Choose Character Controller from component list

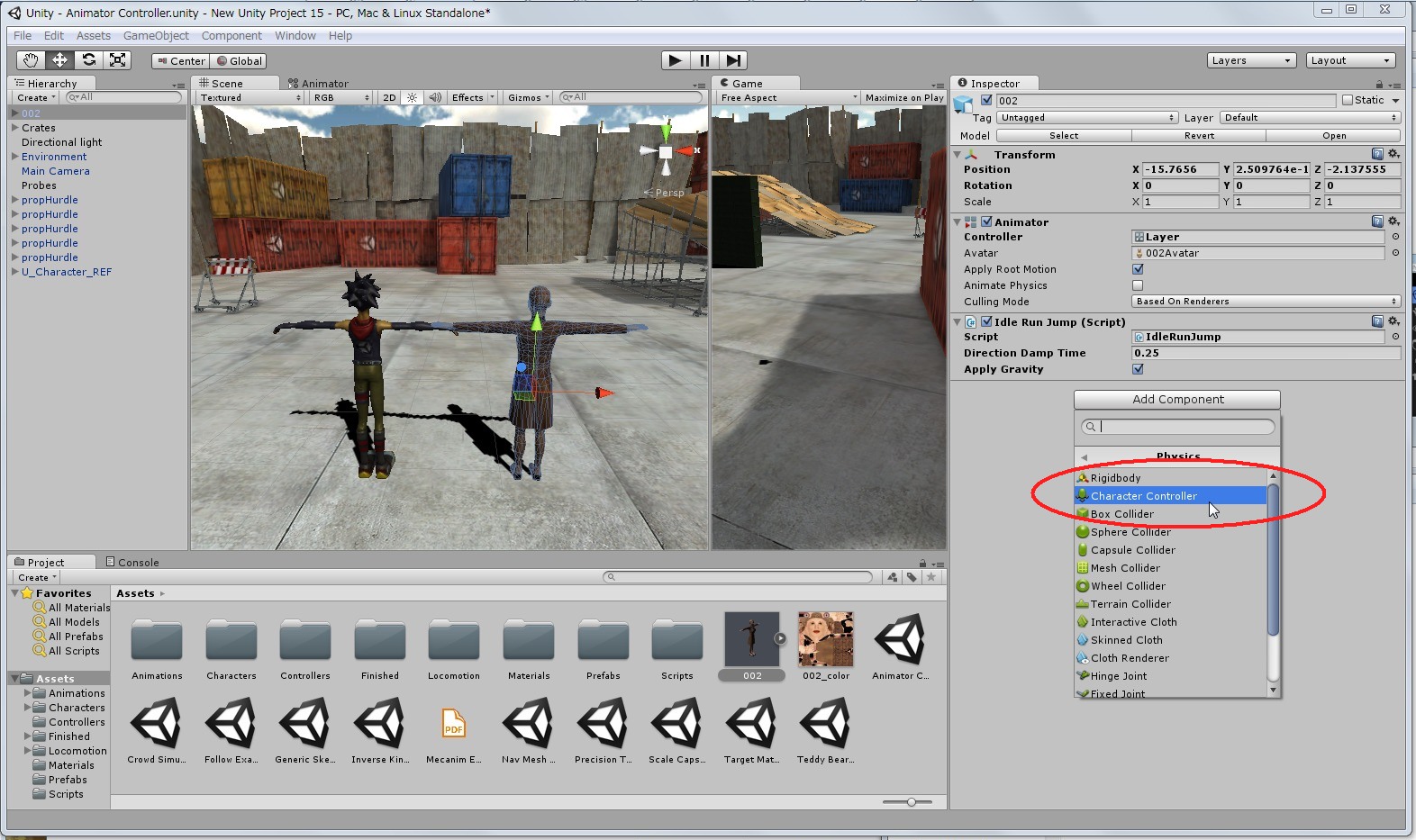(x=1144, y=496)
